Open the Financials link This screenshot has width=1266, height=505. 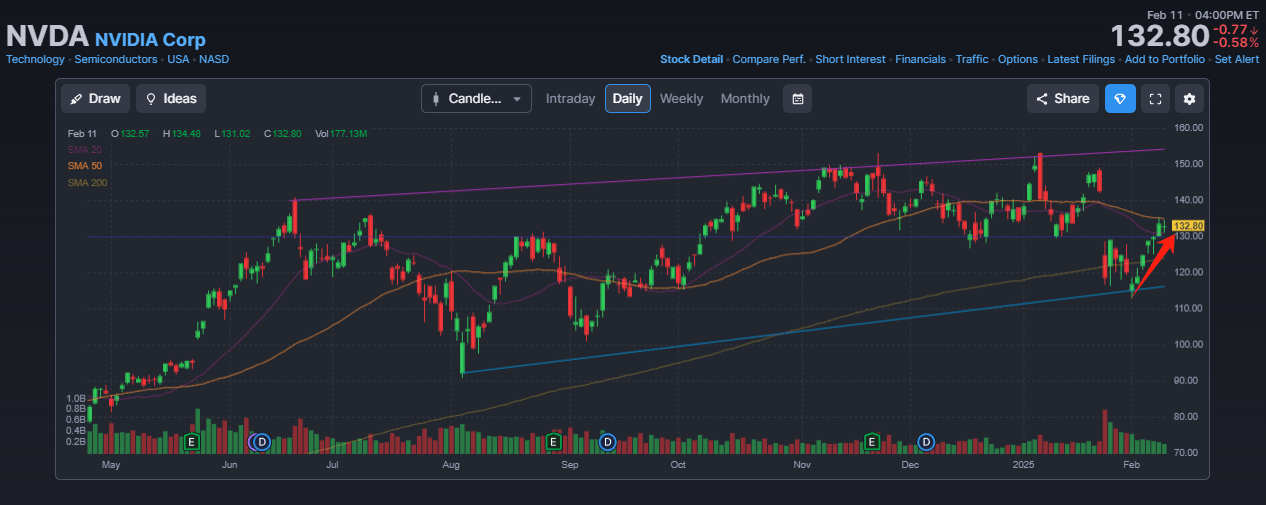[920, 59]
